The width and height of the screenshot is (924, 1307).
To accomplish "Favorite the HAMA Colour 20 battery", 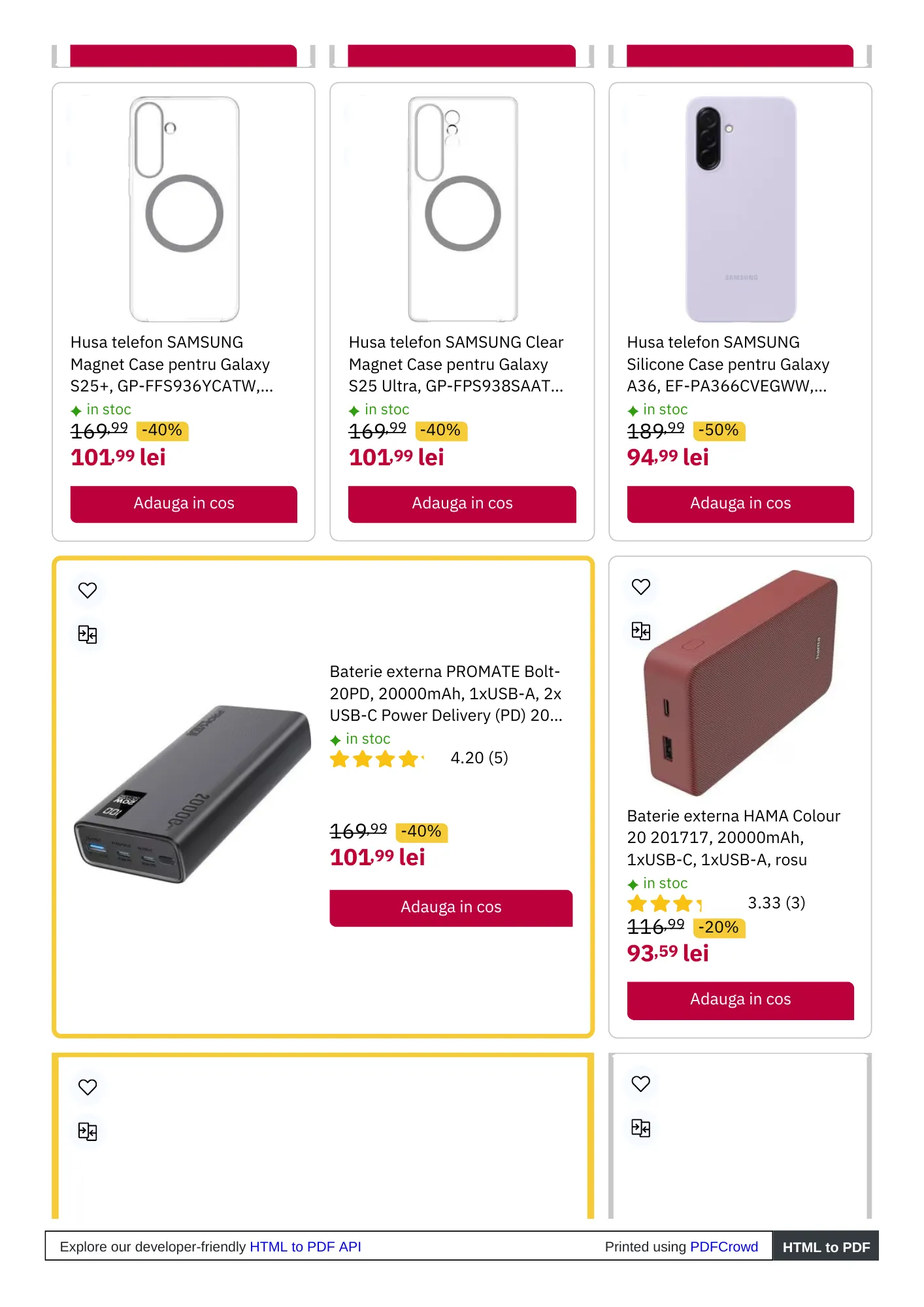I will pos(641,587).
